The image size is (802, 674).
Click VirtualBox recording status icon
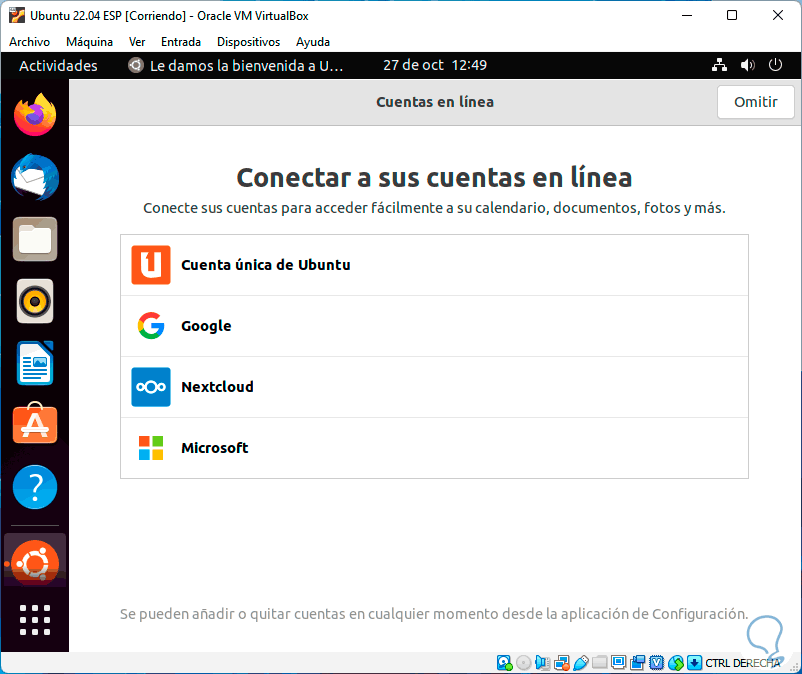click(x=637, y=663)
